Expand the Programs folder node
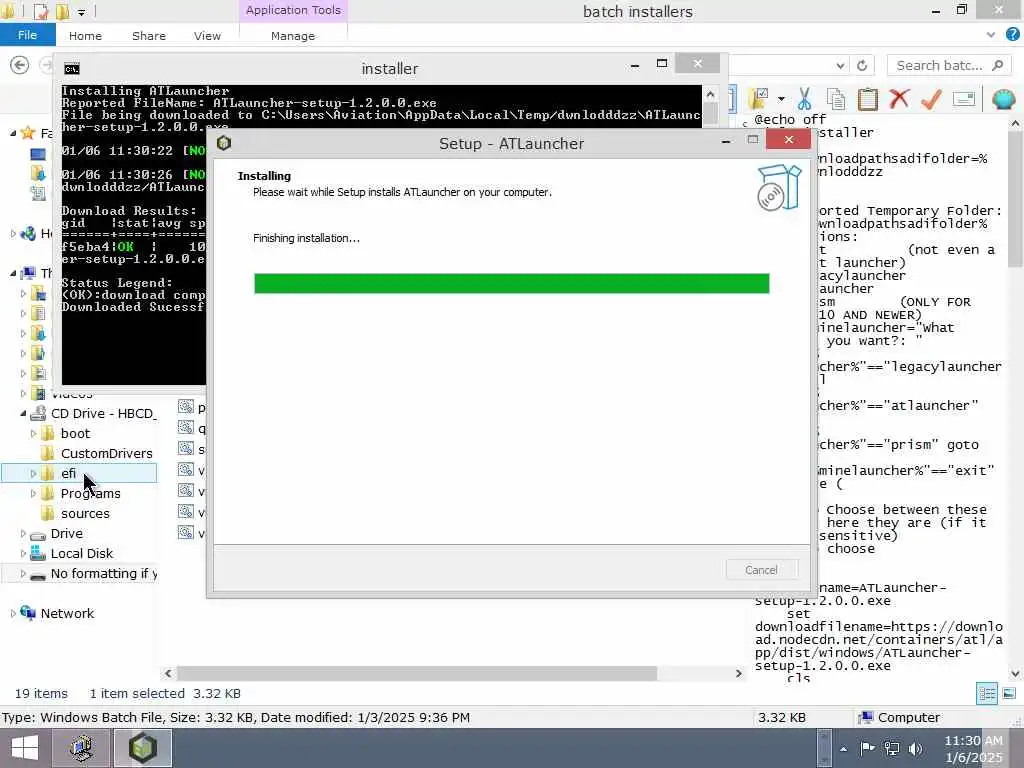 coord(33,494)
